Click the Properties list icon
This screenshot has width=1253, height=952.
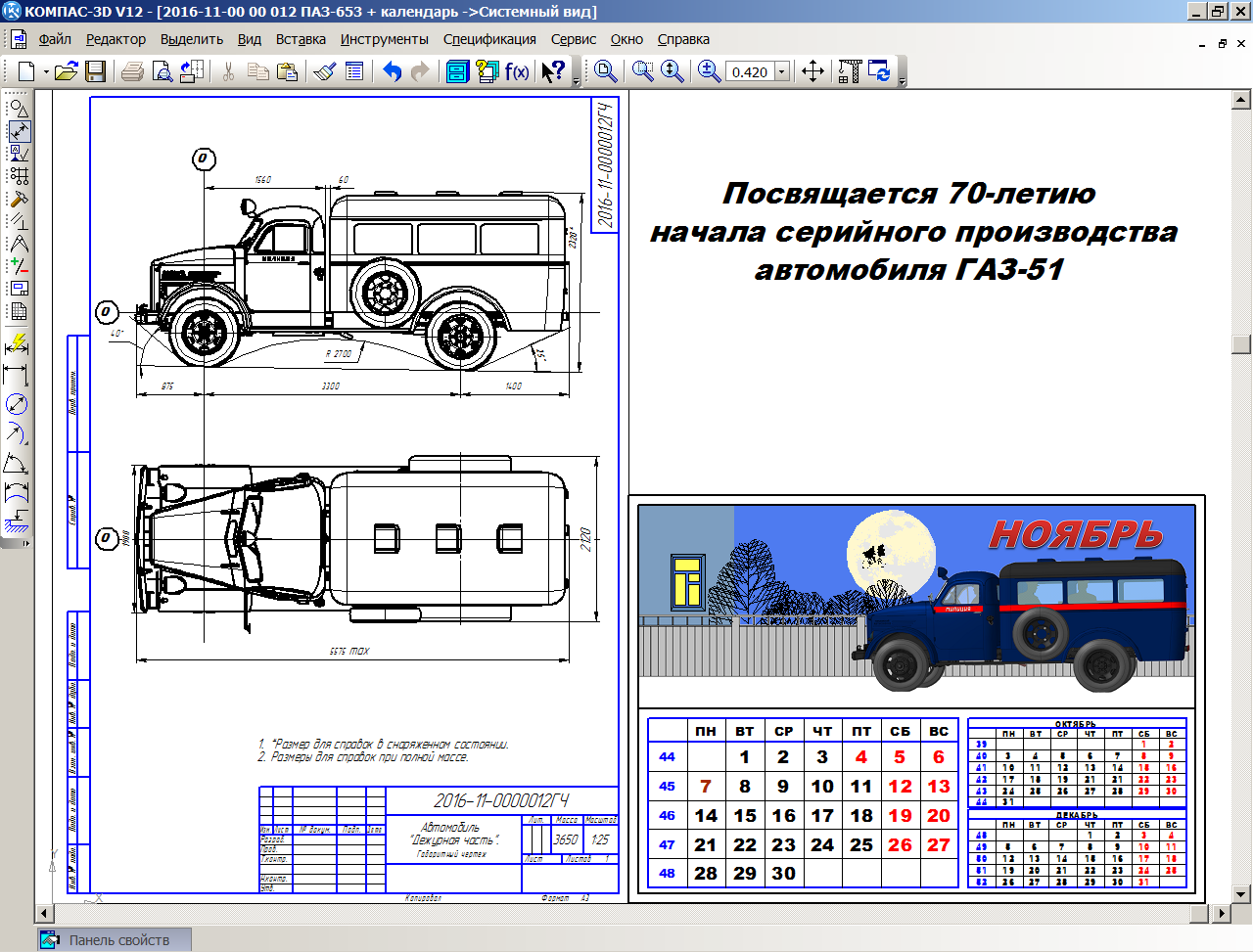click(x=354, y=71)
